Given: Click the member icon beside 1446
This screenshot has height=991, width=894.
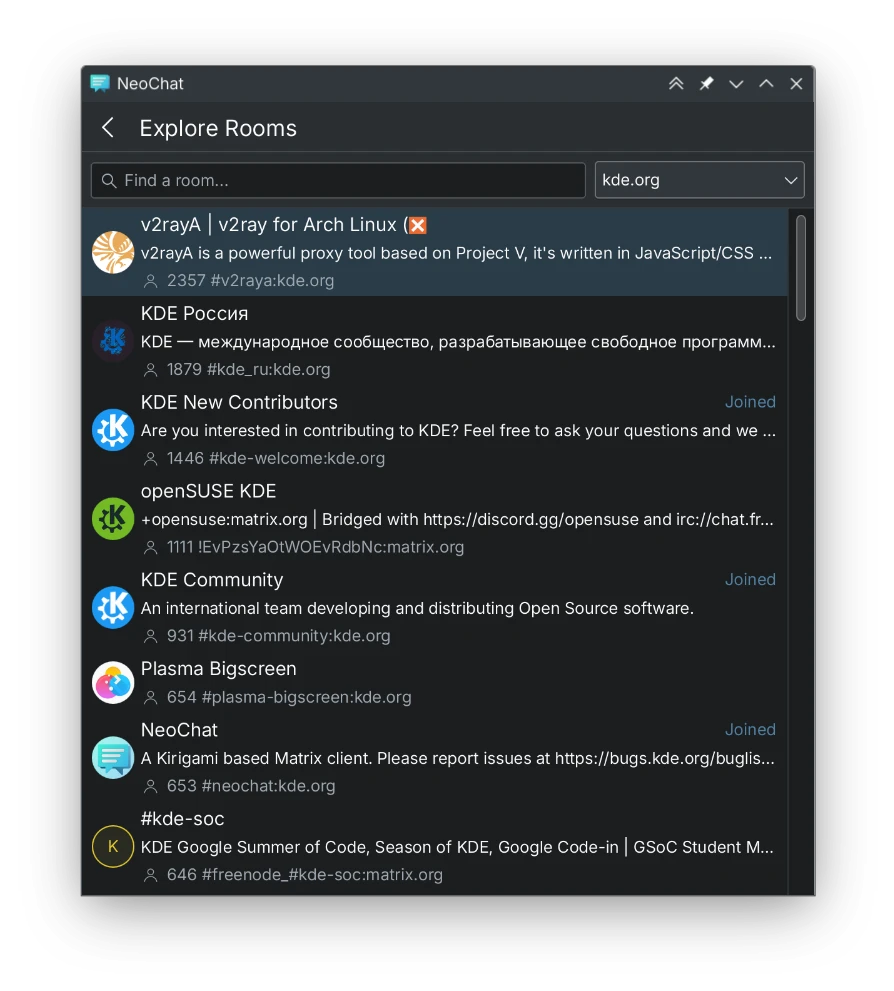Looking at the screenshot, I should (x=150, y=458).
